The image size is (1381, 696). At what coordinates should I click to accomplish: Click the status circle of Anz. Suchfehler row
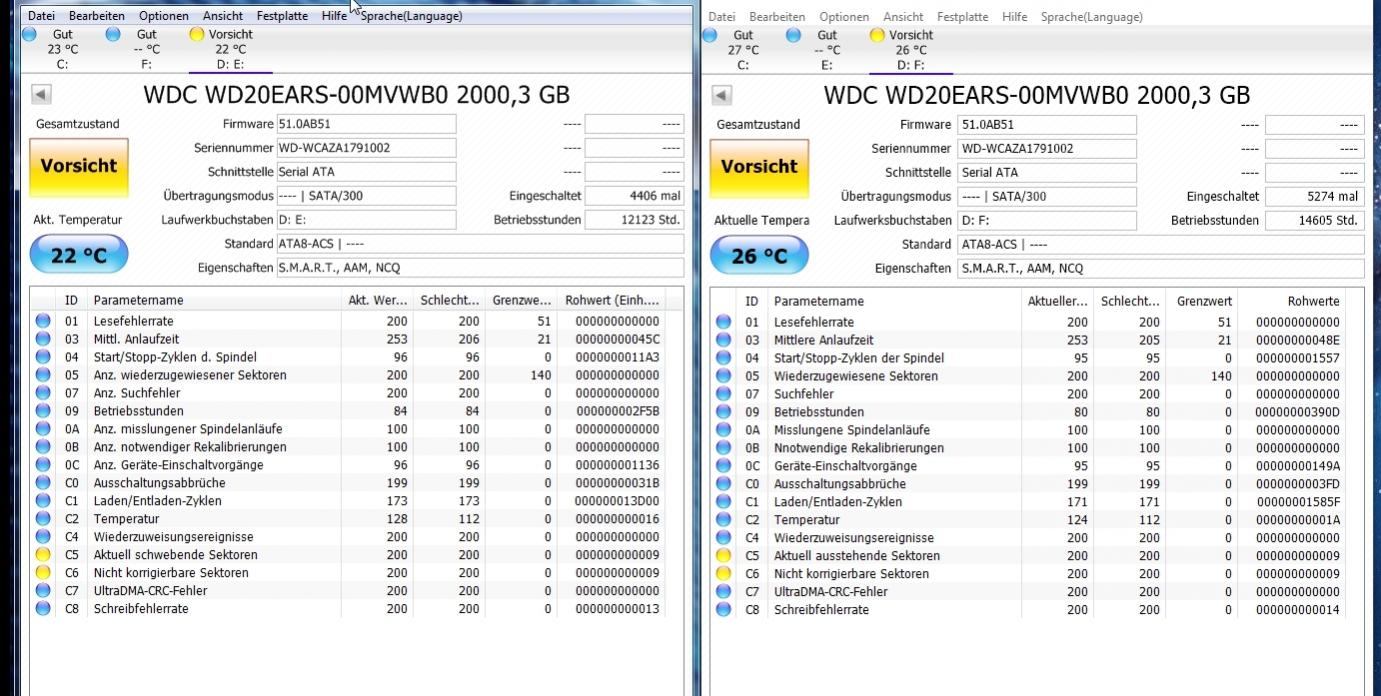[43, 393]
